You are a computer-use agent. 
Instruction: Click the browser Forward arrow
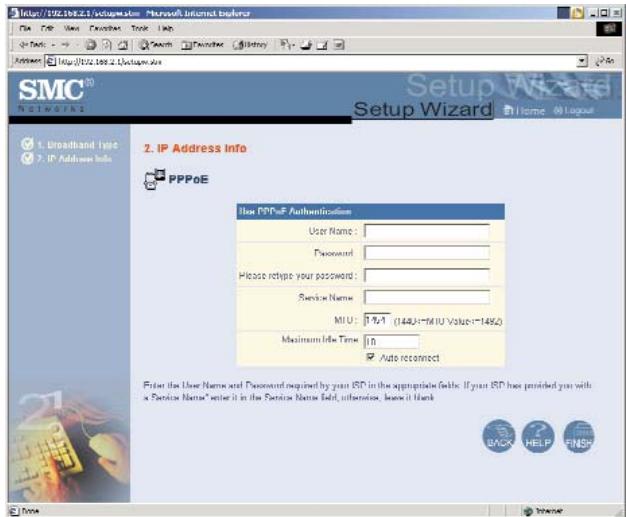[65, 45]
